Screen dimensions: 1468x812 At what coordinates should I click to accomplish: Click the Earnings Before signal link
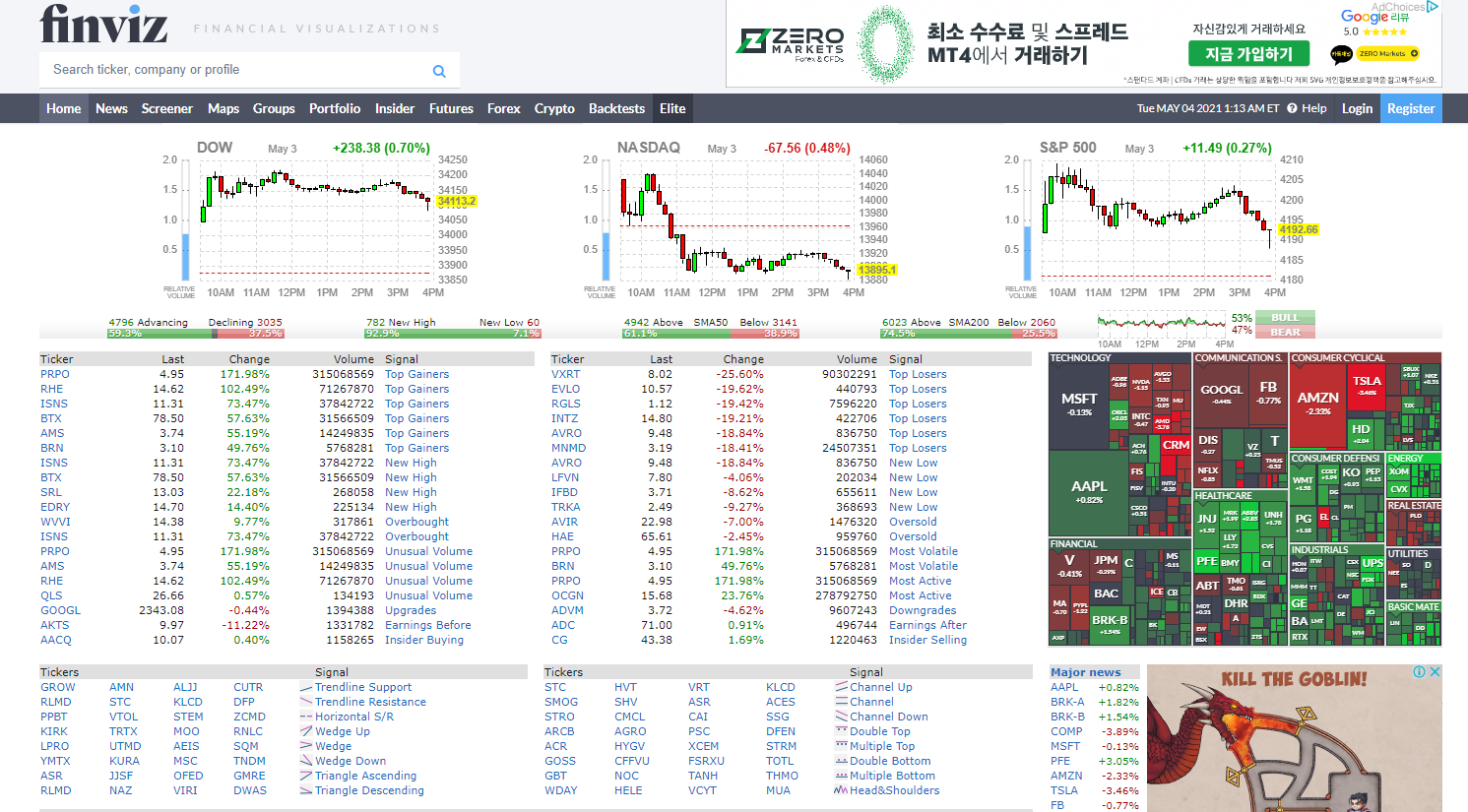(x=428, y=625)
